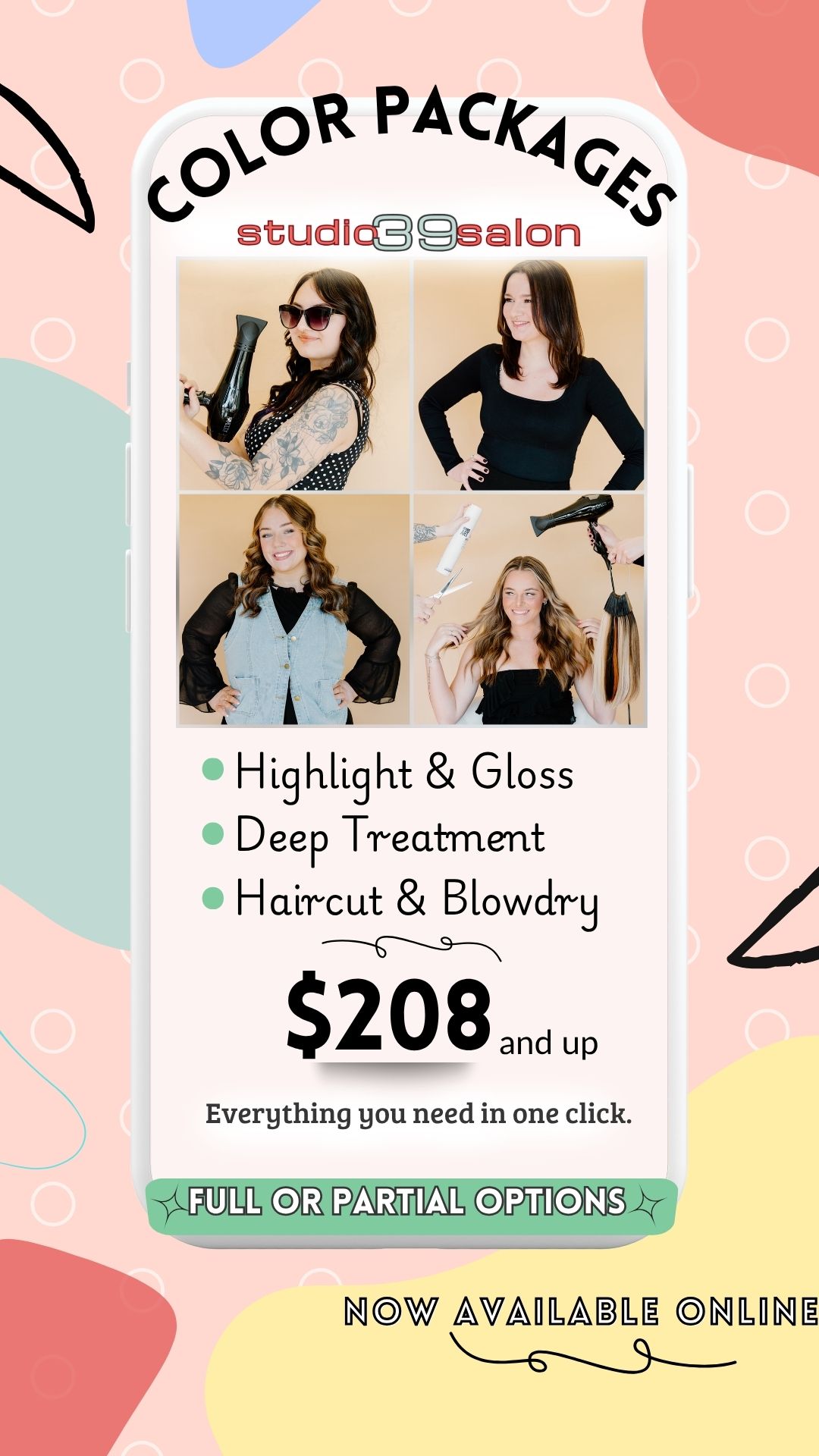Click the star sparkle right of Options

(x=647, y=1203)
